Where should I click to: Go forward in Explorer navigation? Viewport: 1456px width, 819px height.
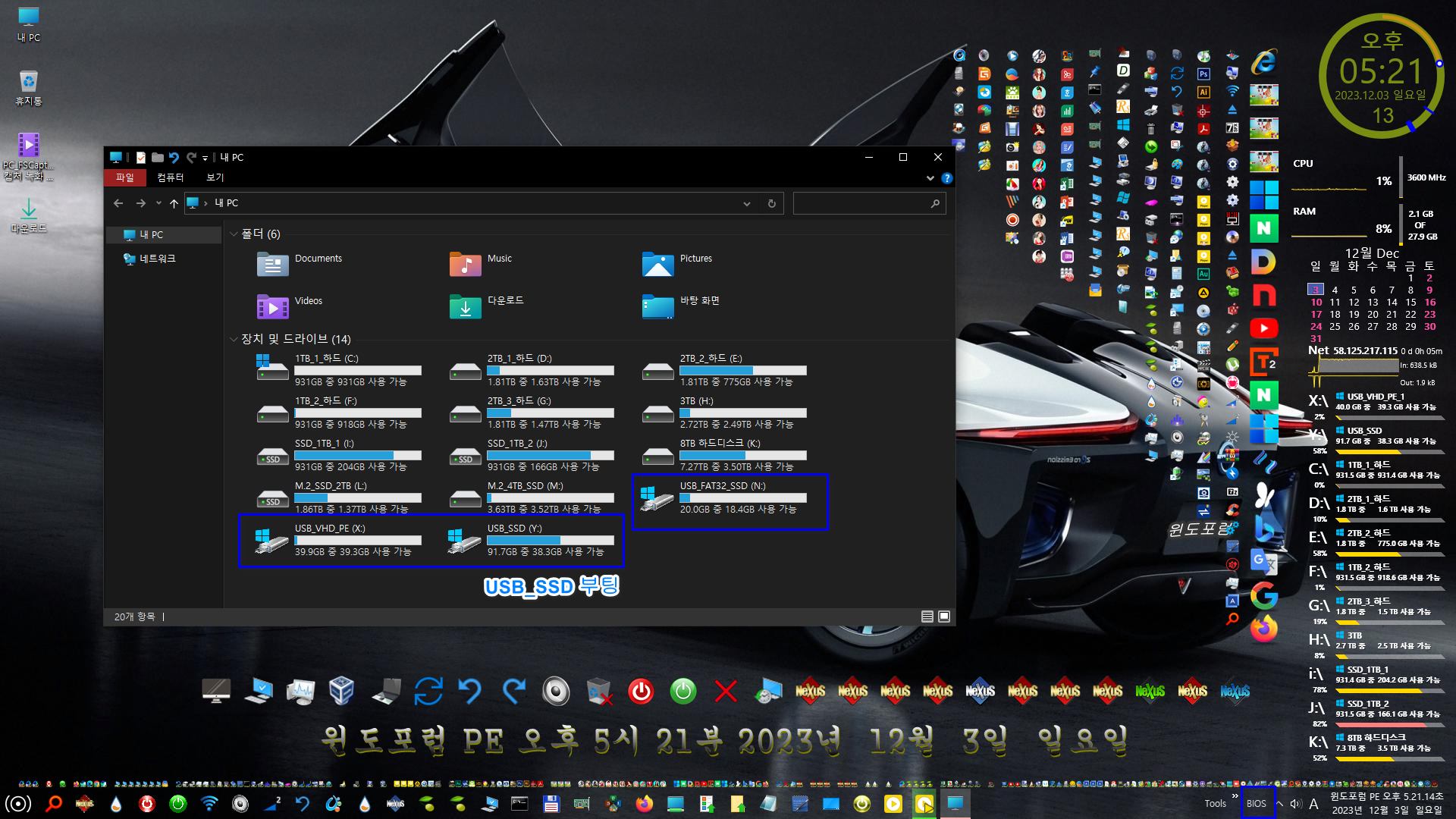(141, 203)
